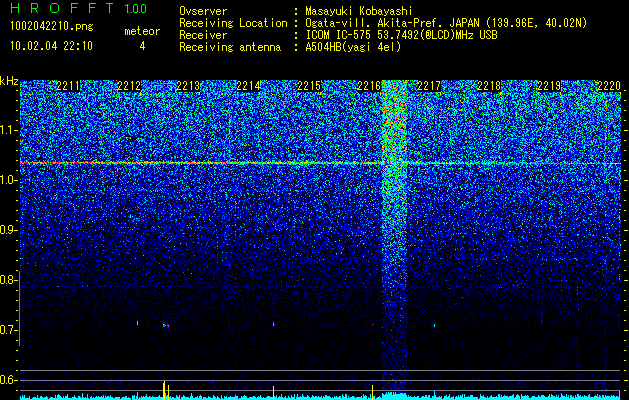Click the 0.6 kHz axis label
The height and width of the screenshot is (400, 629).
[8, 380]
